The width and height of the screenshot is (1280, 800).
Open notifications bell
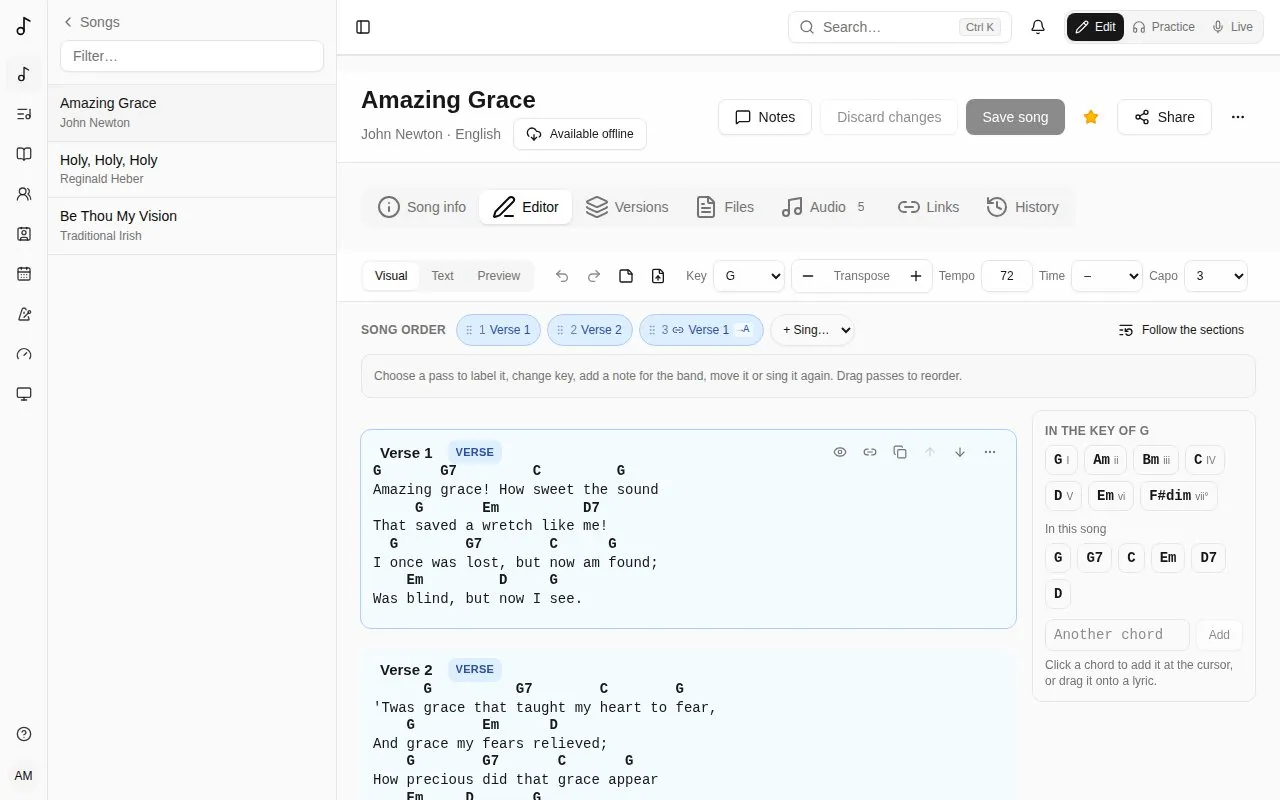click(x=1038, y=27)
